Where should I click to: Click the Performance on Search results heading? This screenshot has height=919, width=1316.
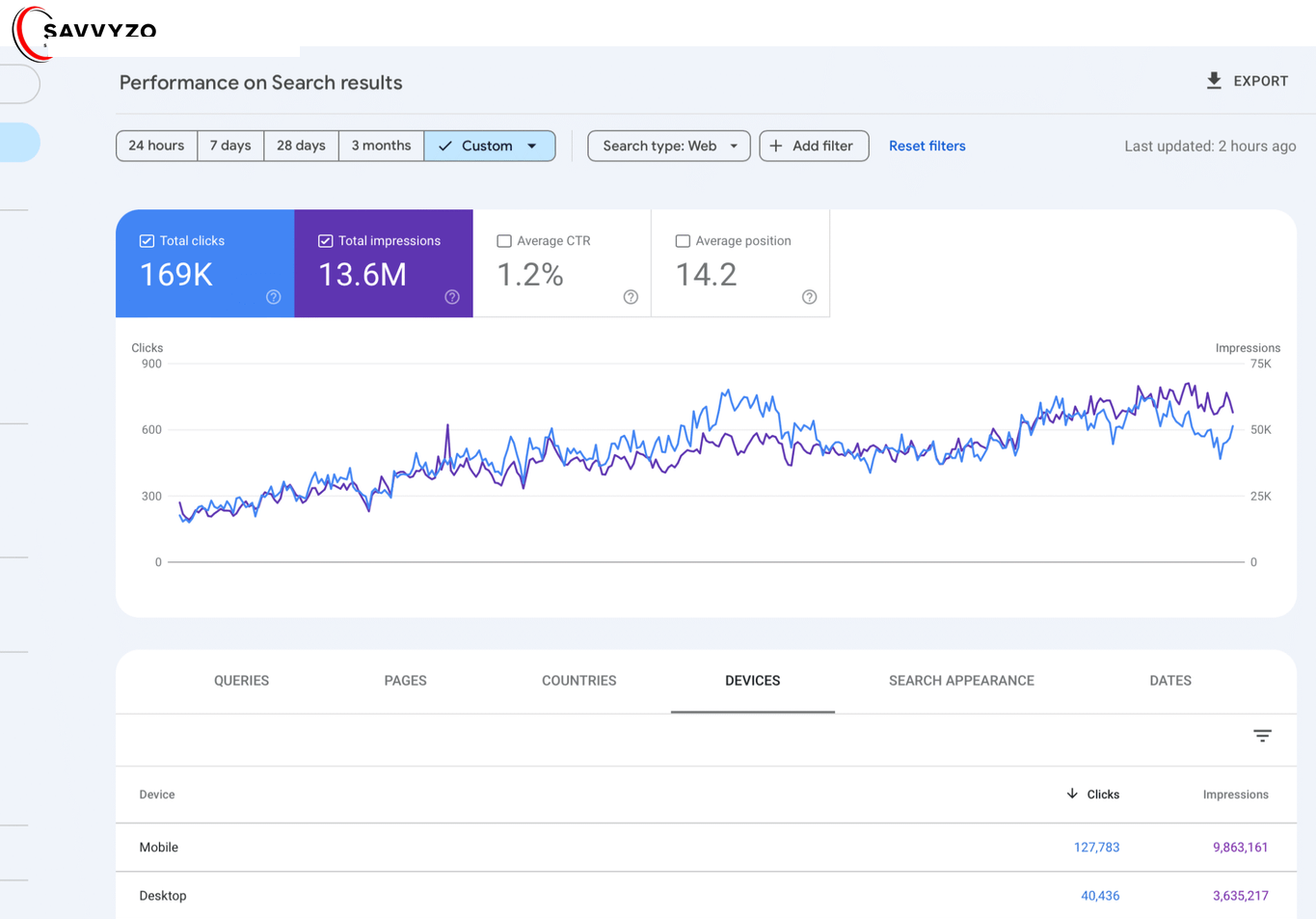[261, 83]
